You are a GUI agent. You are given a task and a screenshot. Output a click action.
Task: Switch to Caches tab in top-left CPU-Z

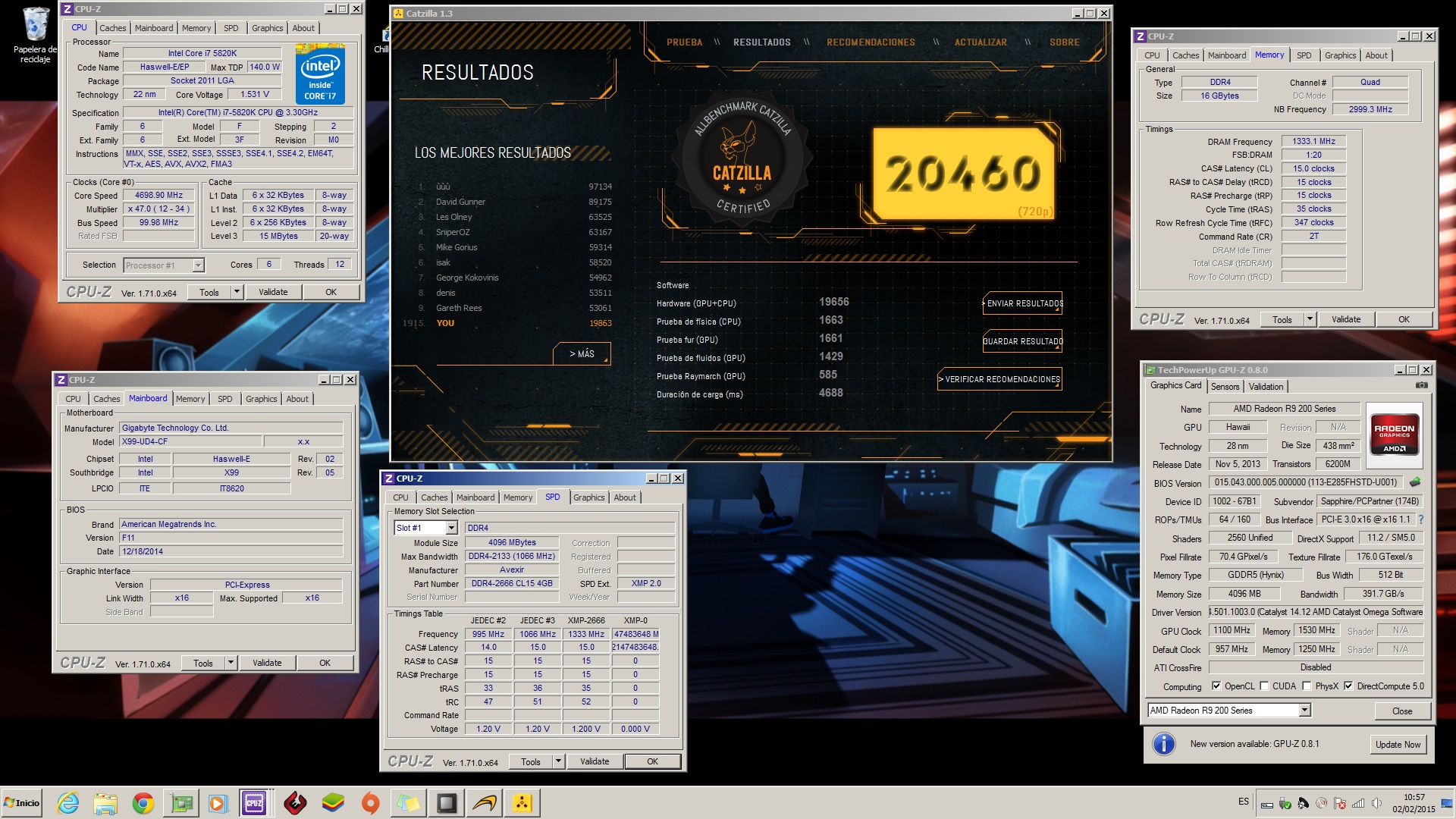point(112,28)
